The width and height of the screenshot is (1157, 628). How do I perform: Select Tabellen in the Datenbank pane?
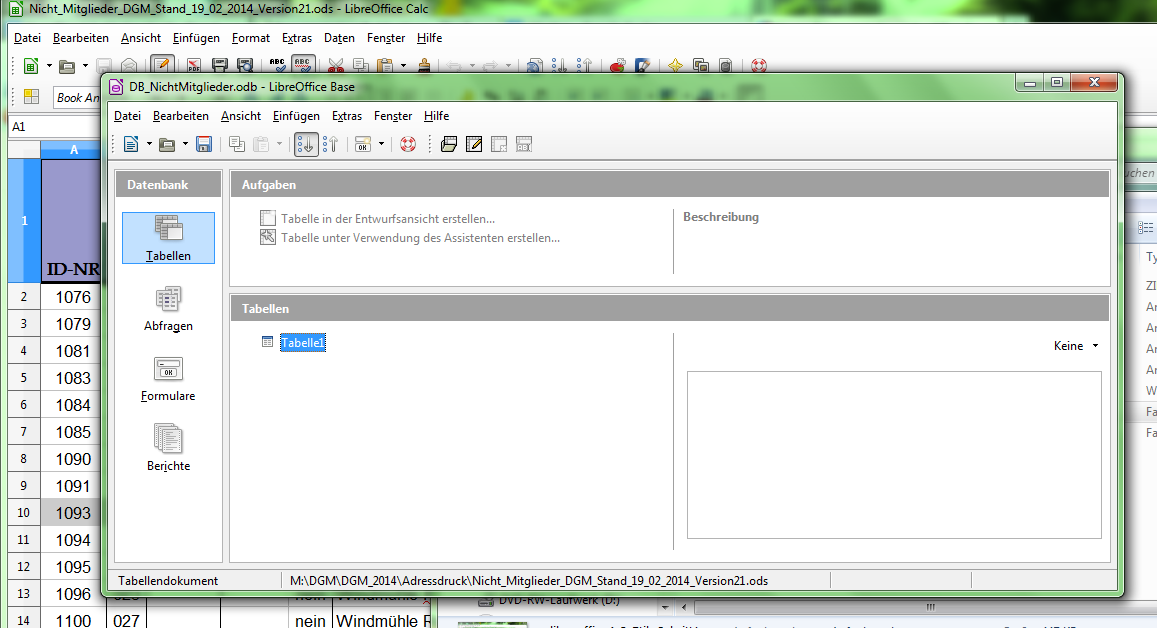(168, 238)
